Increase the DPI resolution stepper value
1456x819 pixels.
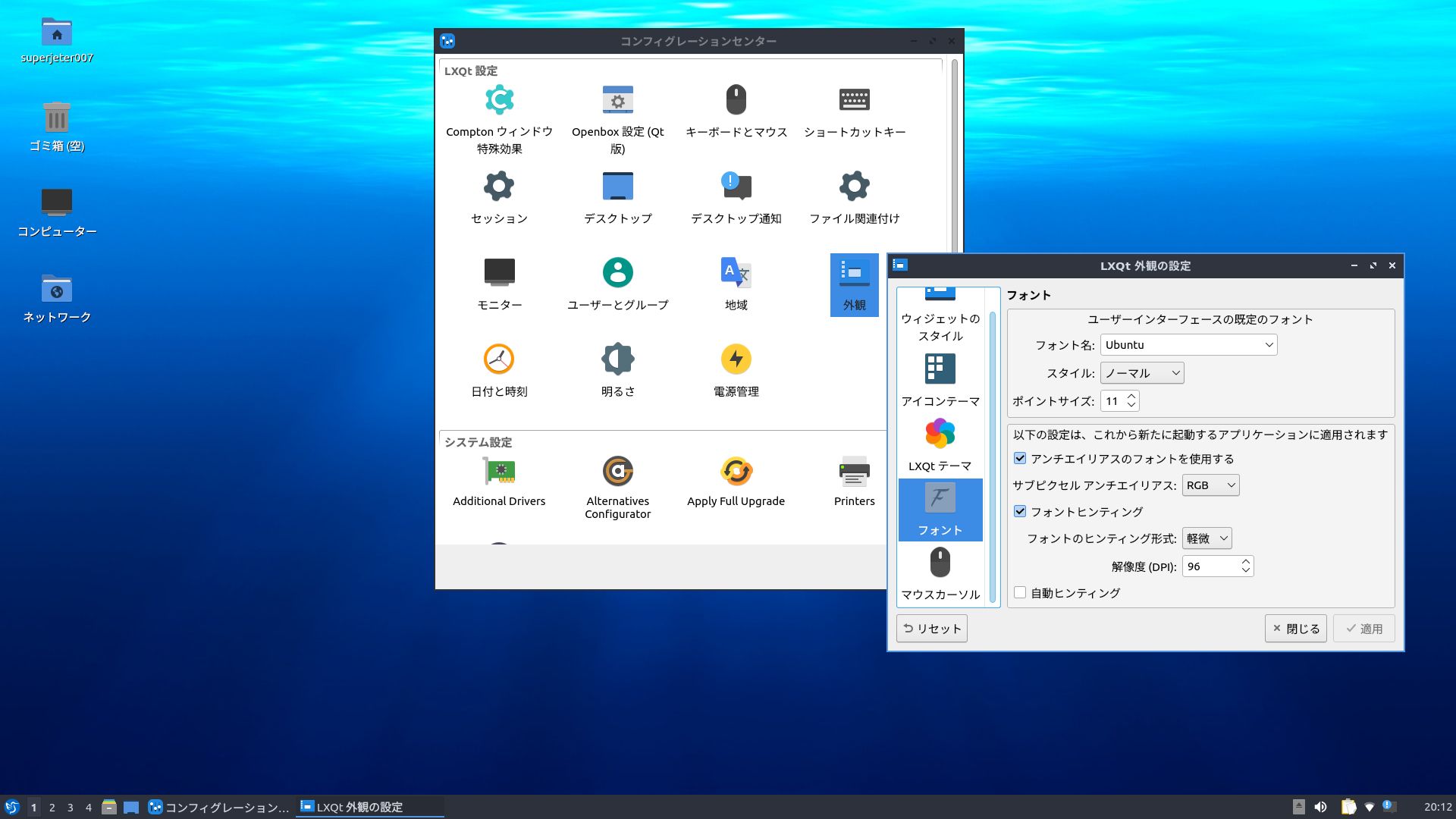click(1245, 562)
